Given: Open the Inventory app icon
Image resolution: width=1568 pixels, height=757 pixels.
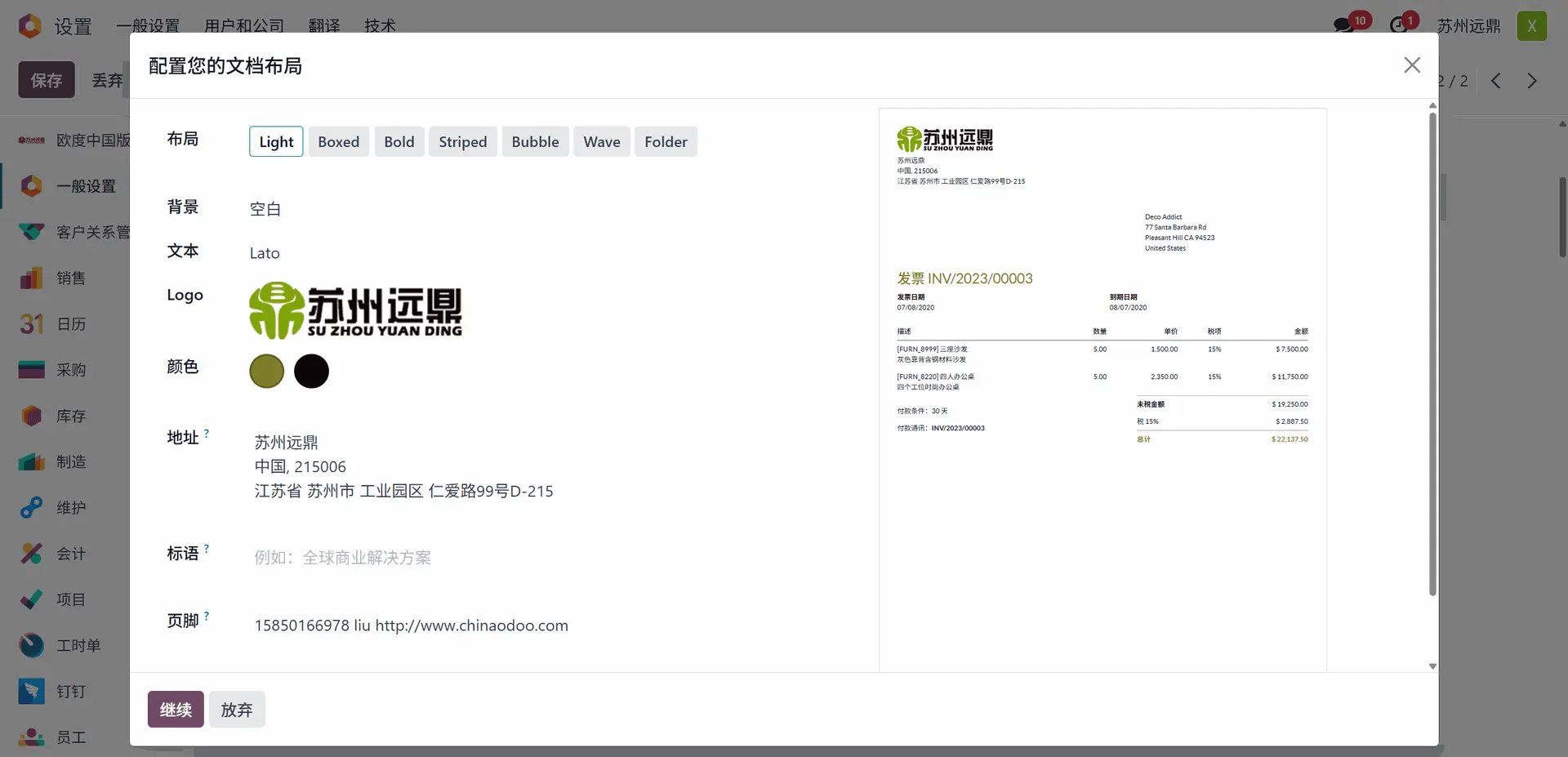Looking at the screenshot, I should click(x=31, y=416).
